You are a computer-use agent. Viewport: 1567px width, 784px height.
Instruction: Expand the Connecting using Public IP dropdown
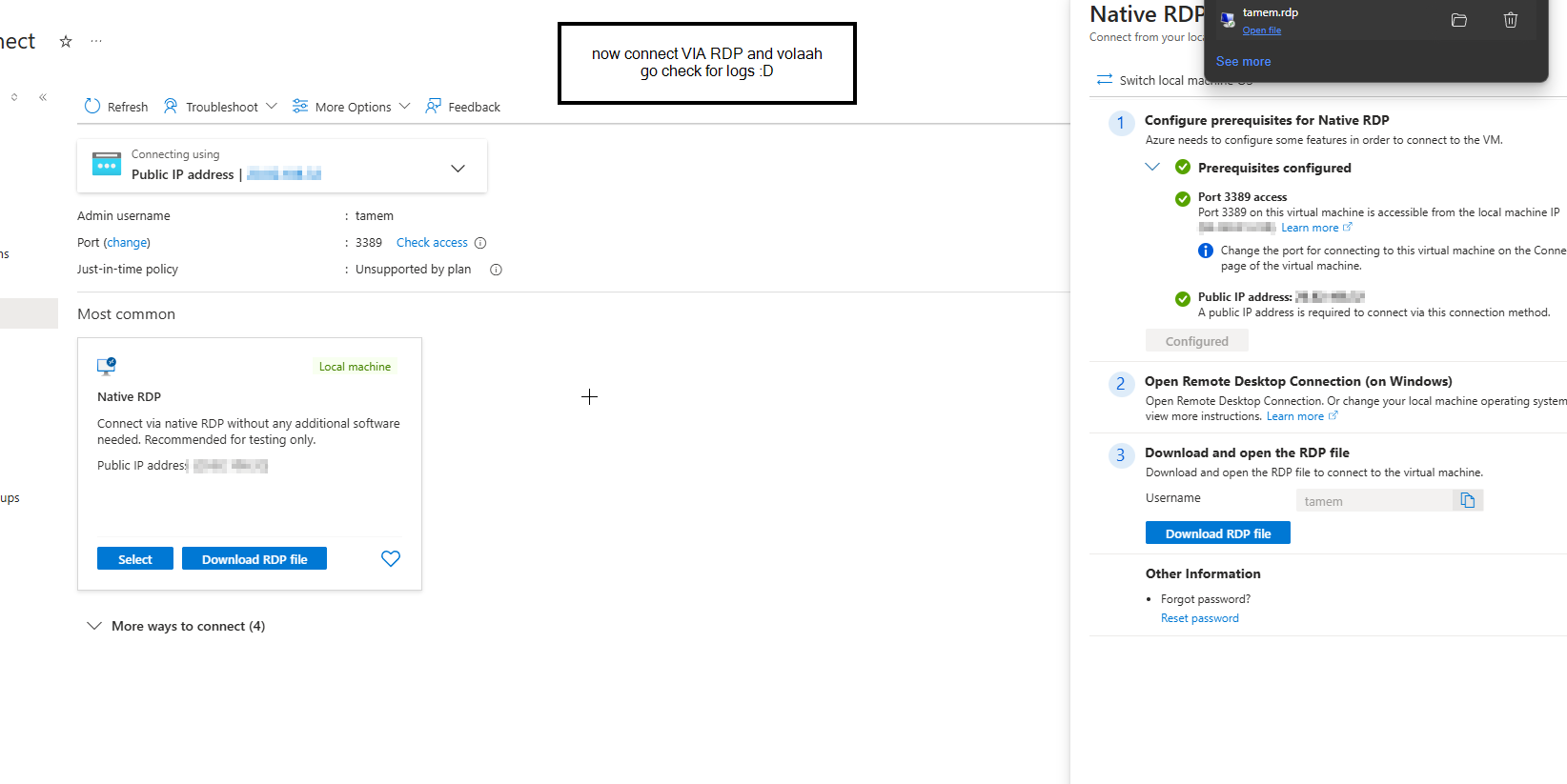[458, 169]
